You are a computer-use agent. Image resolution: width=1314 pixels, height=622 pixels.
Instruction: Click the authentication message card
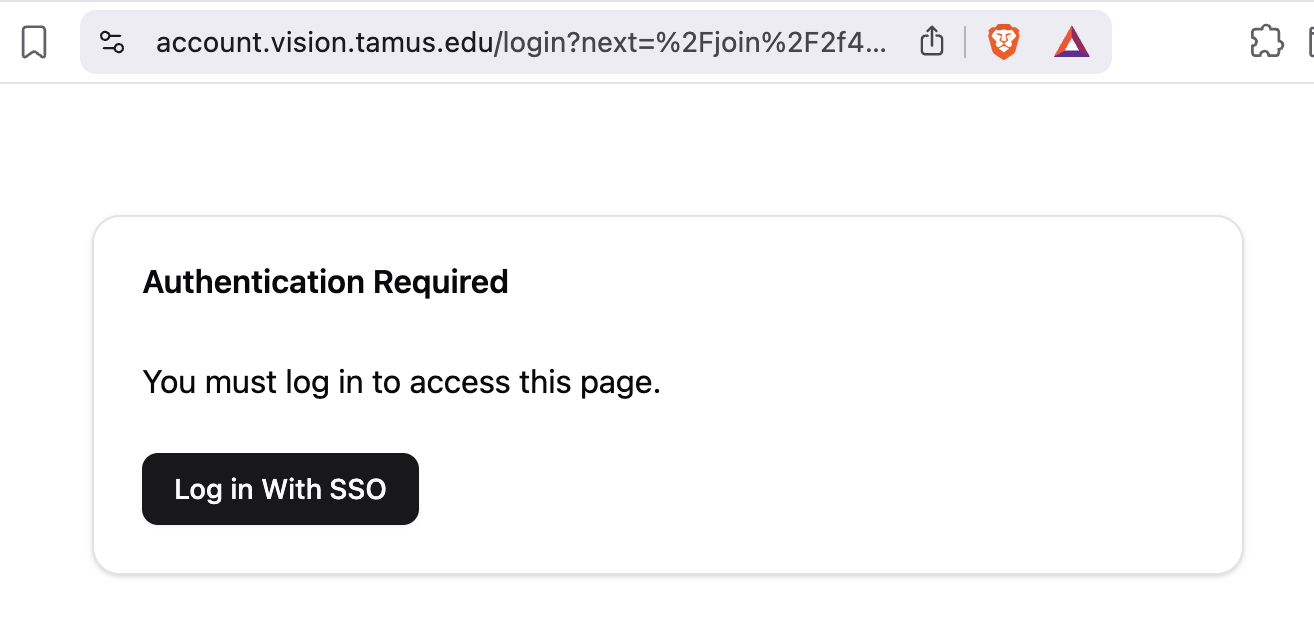click(667, 395)
